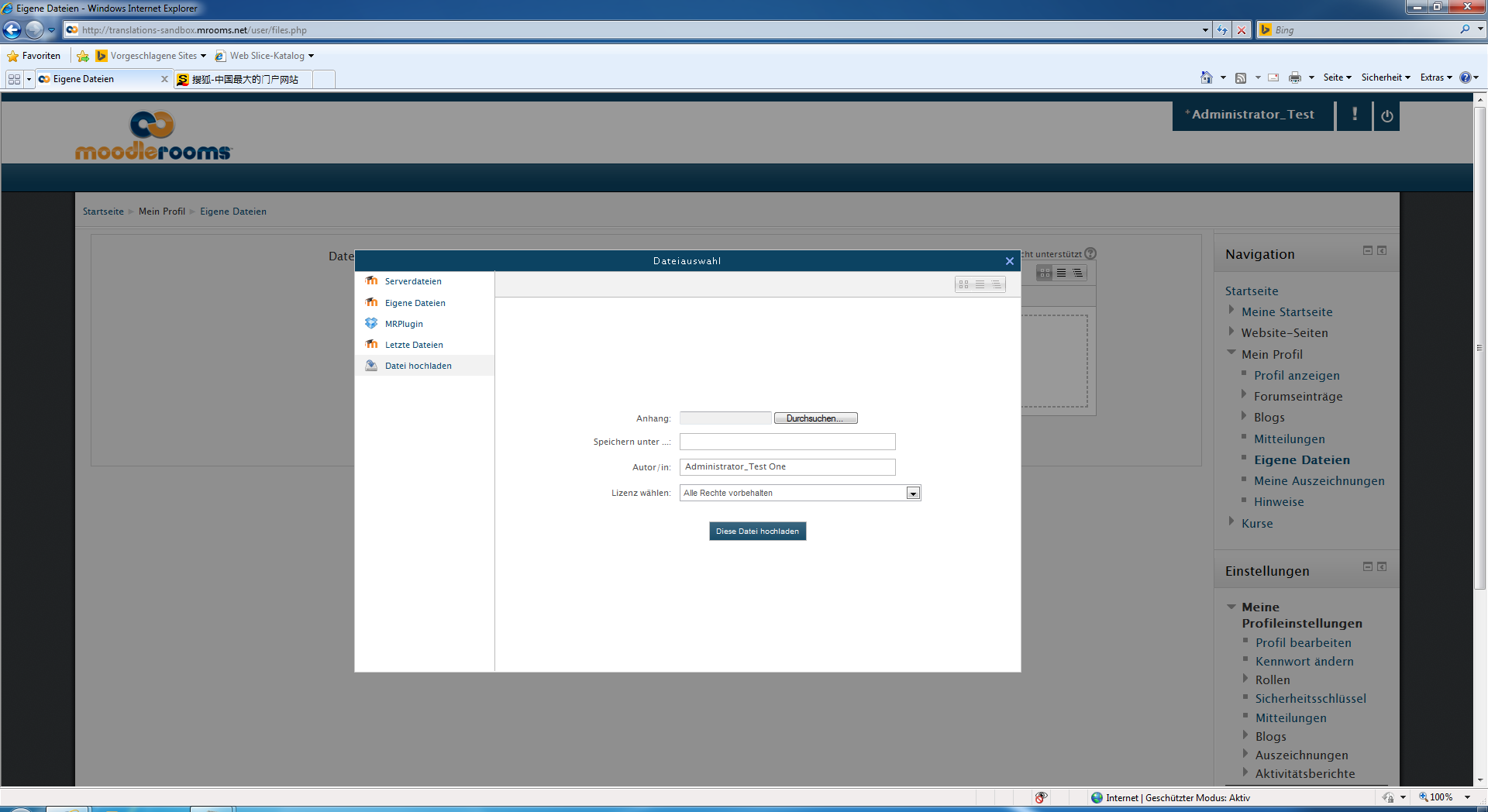1488x812 pixels.
Task: Click the IE home icon
Action: tap(1206, 77)
